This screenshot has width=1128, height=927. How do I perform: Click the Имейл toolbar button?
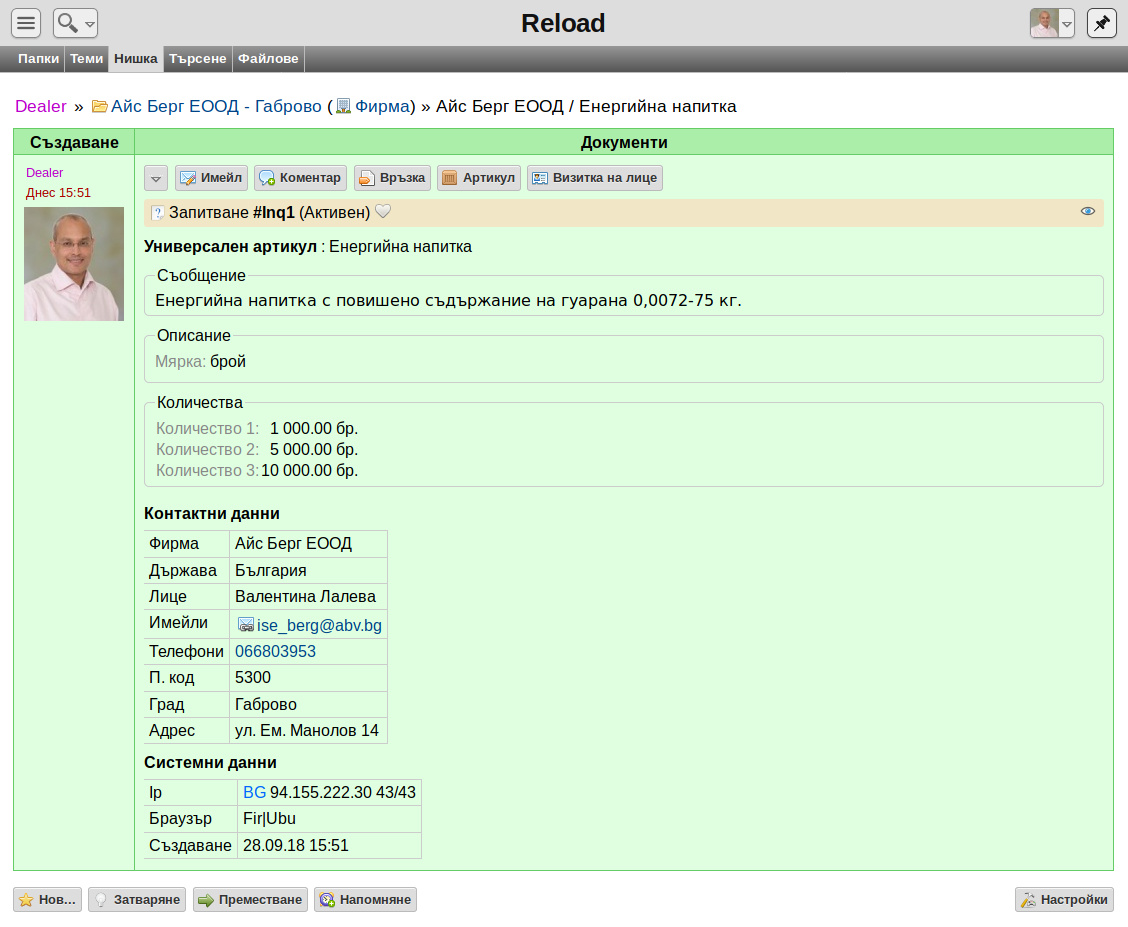click(212, 178)
